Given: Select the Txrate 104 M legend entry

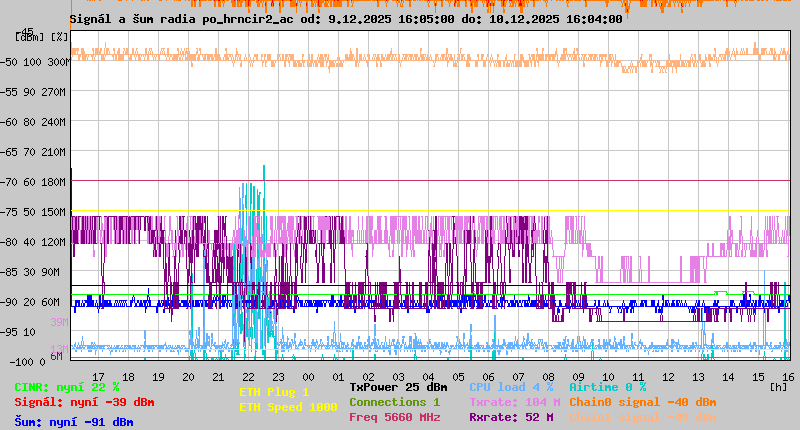Looking at the screenshot, I should pos(514,402).
